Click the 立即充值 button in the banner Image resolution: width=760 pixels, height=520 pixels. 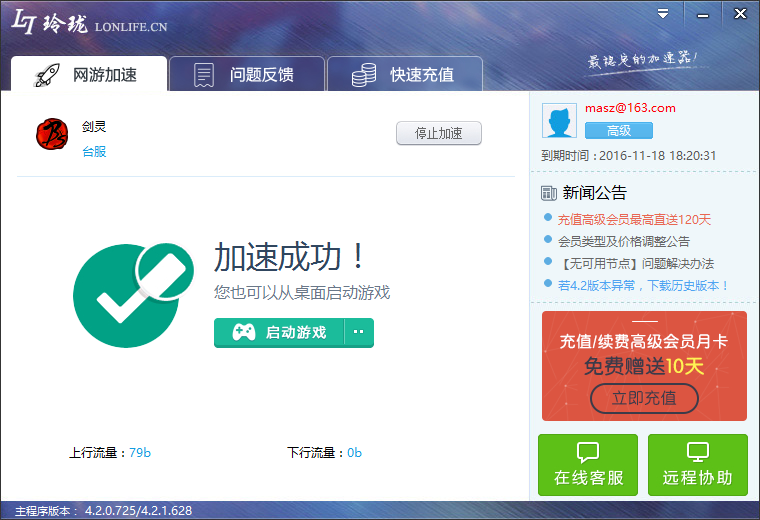click(x=644, y=397)
